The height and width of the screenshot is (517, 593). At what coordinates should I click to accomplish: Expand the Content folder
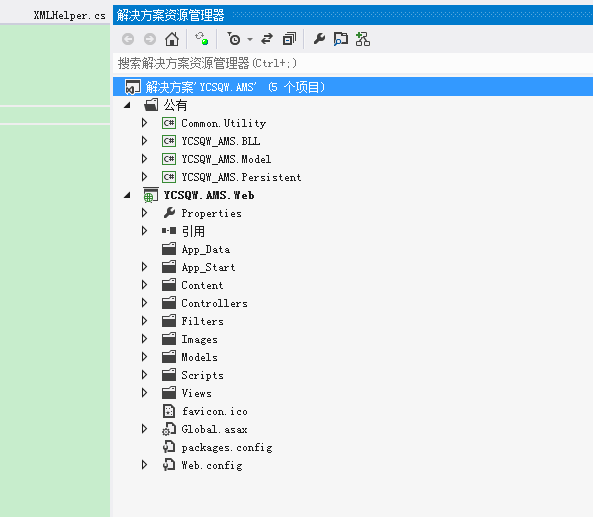point(144,285)
